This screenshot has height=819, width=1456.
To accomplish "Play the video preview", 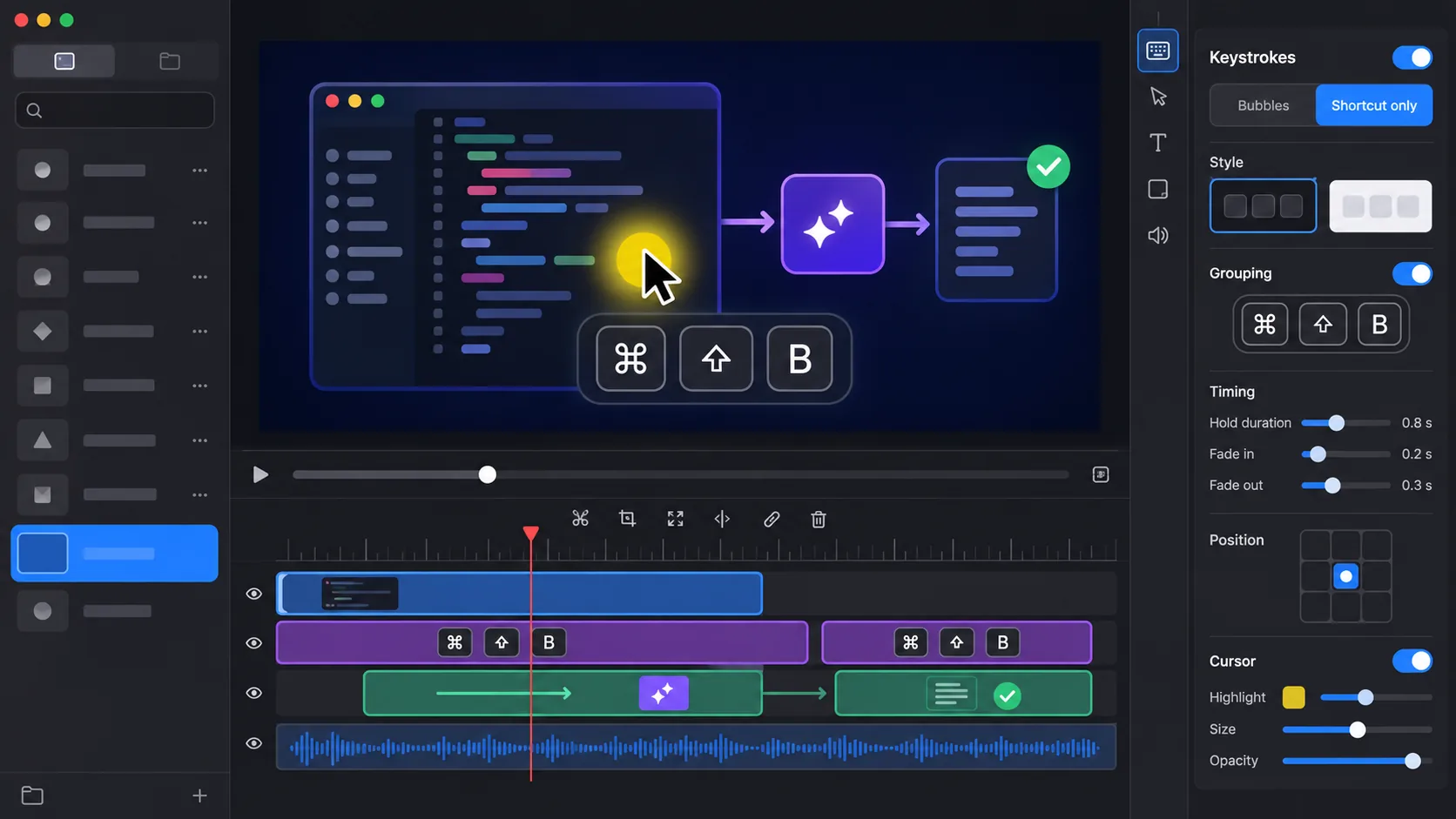I will [260, 474].
